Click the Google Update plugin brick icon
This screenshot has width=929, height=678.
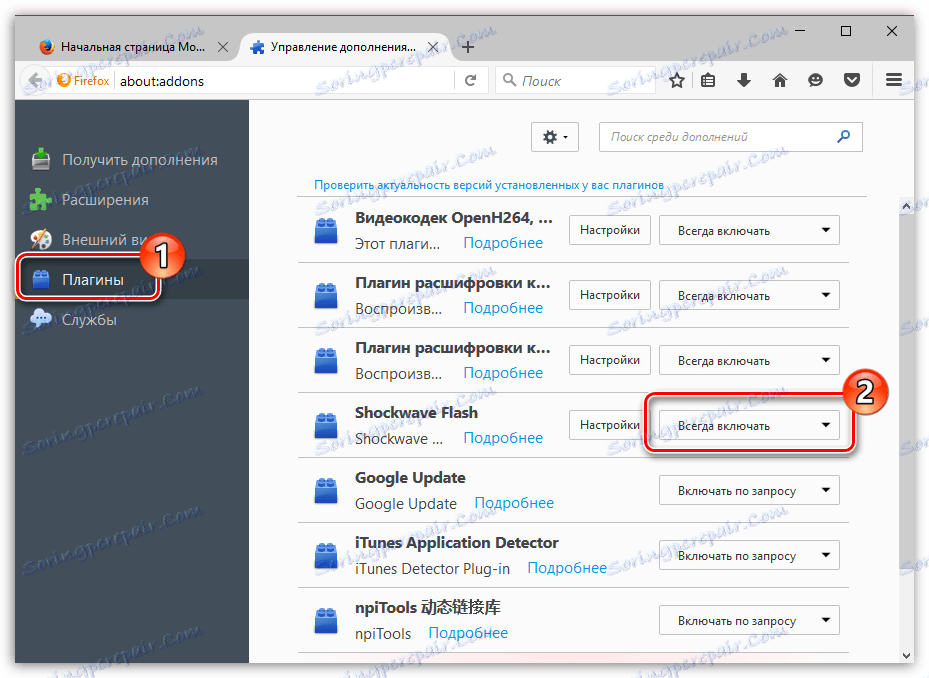pos(326,491)
